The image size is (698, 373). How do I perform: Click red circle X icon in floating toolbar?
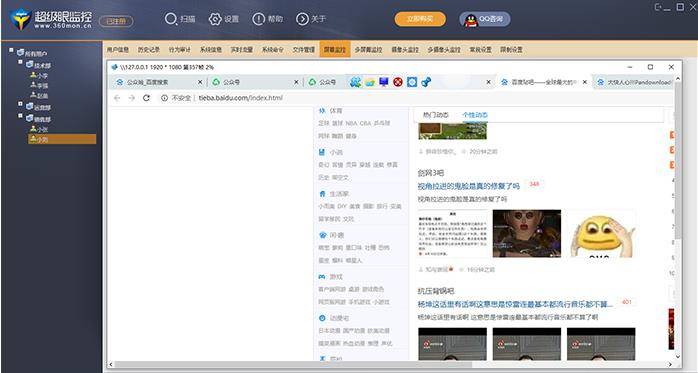398,82
